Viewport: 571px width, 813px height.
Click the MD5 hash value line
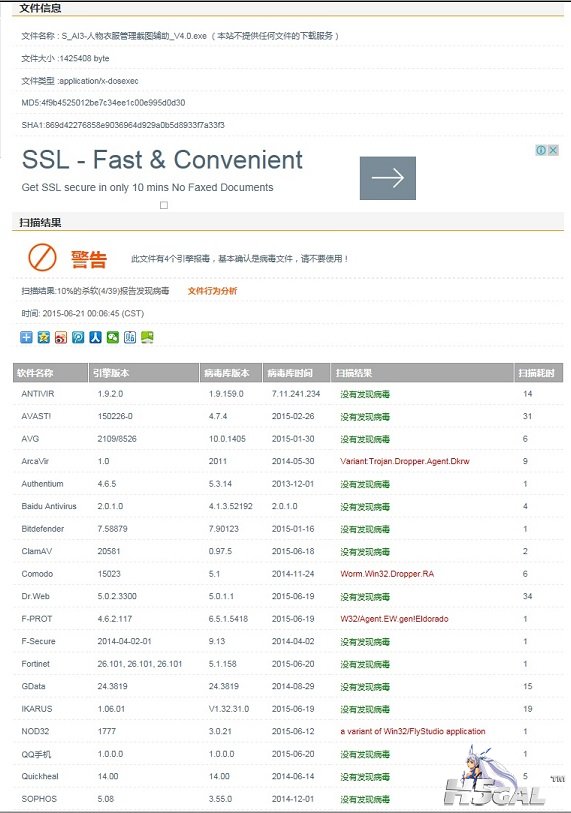[103, 103]
